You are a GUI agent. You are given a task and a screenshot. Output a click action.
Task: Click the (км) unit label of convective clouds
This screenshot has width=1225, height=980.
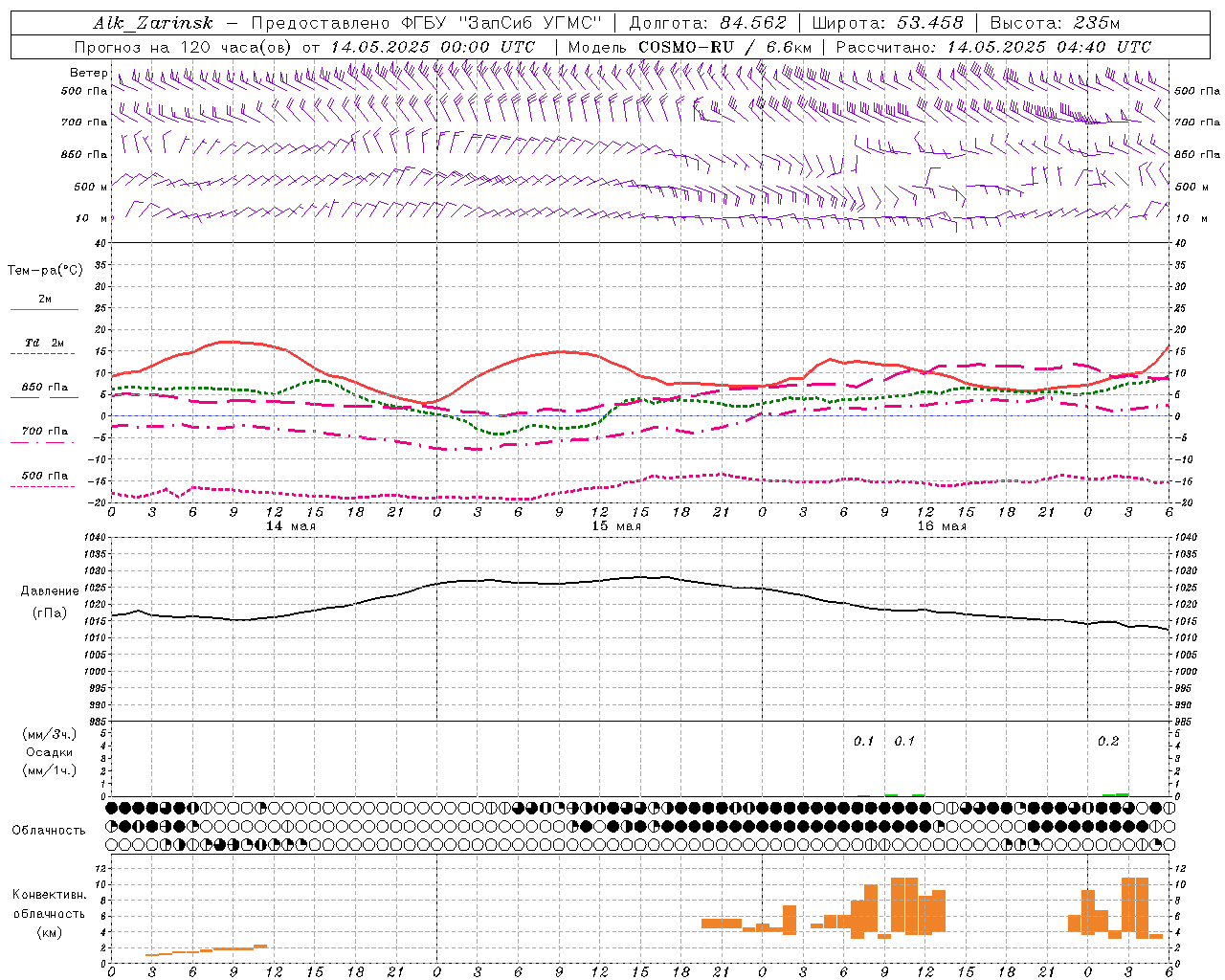tap(49, 932)
